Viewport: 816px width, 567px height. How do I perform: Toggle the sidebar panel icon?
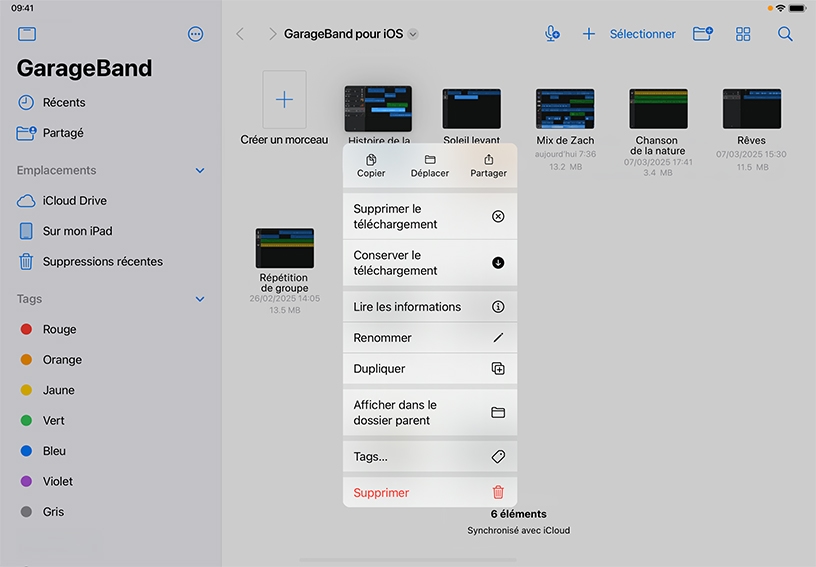pos(27,34)
